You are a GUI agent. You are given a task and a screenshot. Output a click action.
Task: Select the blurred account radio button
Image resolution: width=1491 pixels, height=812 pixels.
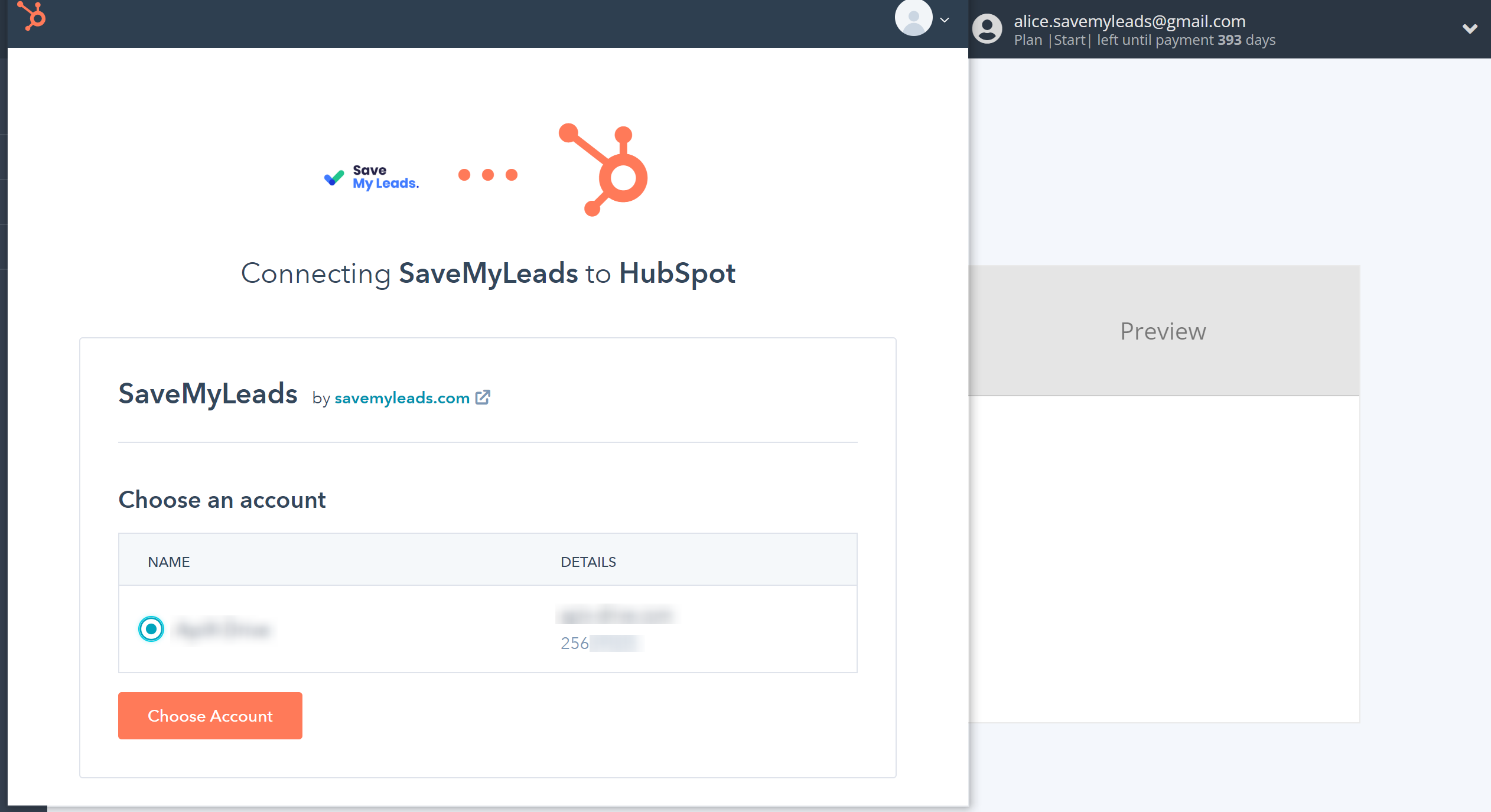(x=151, y=629)
